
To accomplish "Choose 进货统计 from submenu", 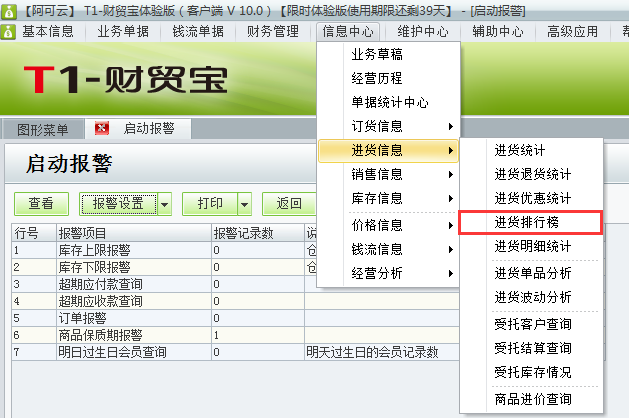I will coord(531,150).
